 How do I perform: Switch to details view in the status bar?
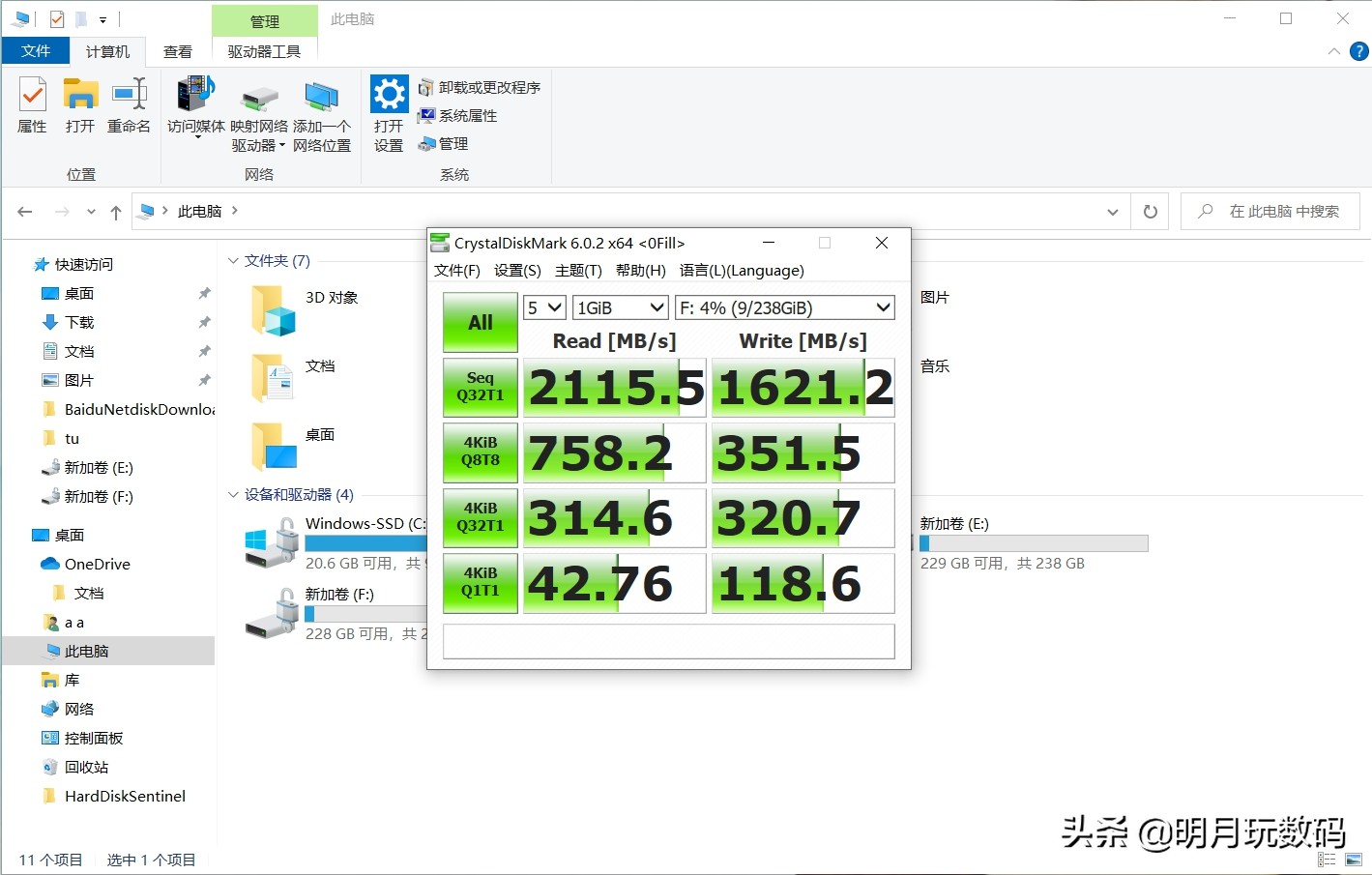(1327, 859)
